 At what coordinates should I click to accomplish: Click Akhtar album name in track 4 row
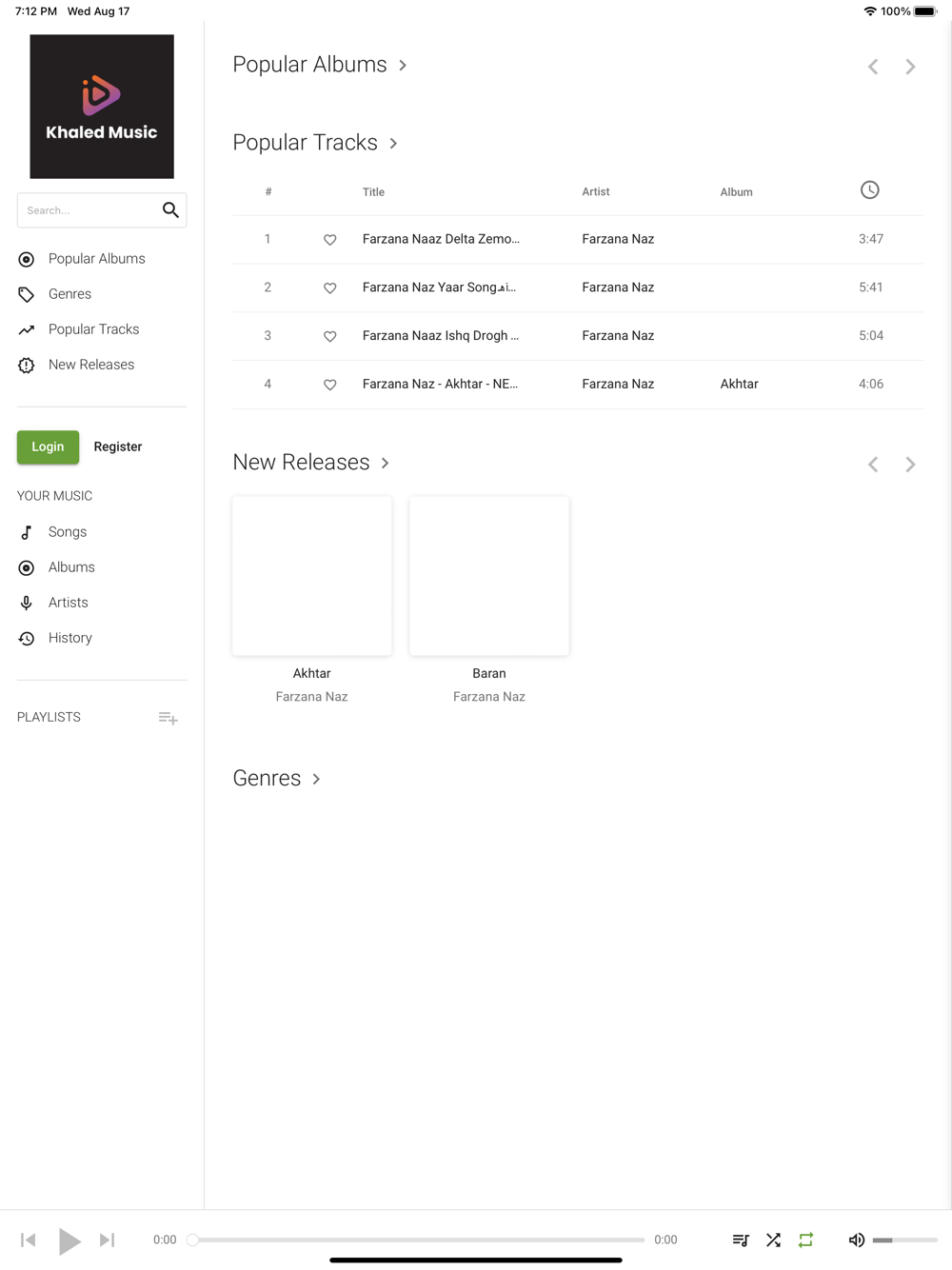pyautogui.click(x=740, y=385)
